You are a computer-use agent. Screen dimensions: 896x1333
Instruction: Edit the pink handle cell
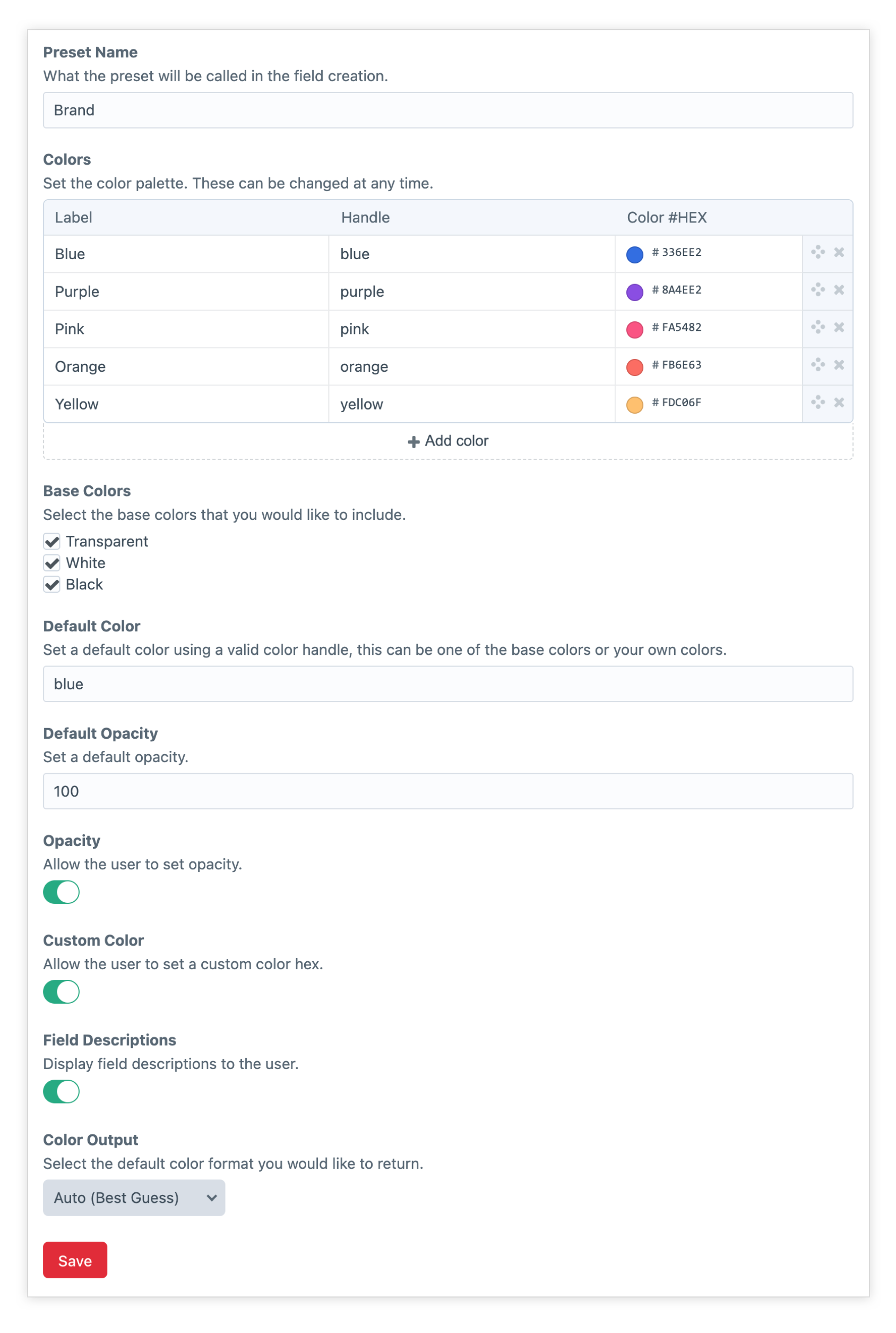472,329
